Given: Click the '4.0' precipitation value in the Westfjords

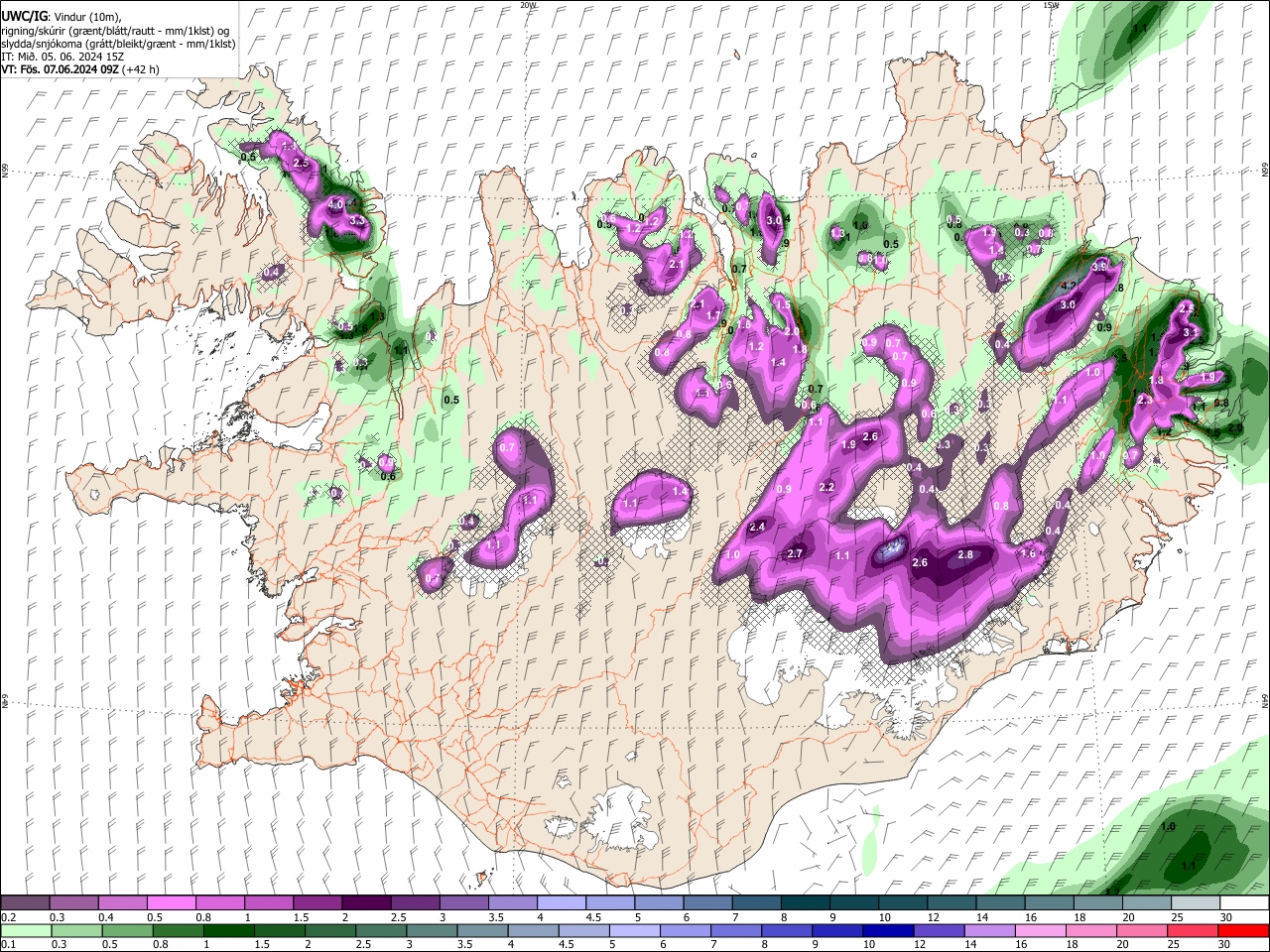Looking at the screenshot, I should click(335, 204).
